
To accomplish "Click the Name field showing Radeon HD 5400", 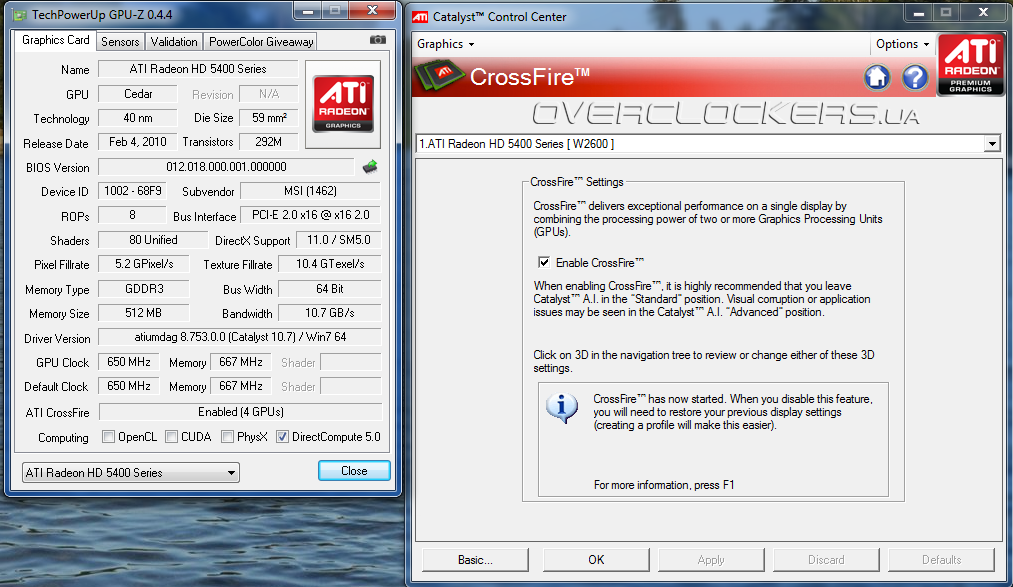I will (x=198, y=69).
